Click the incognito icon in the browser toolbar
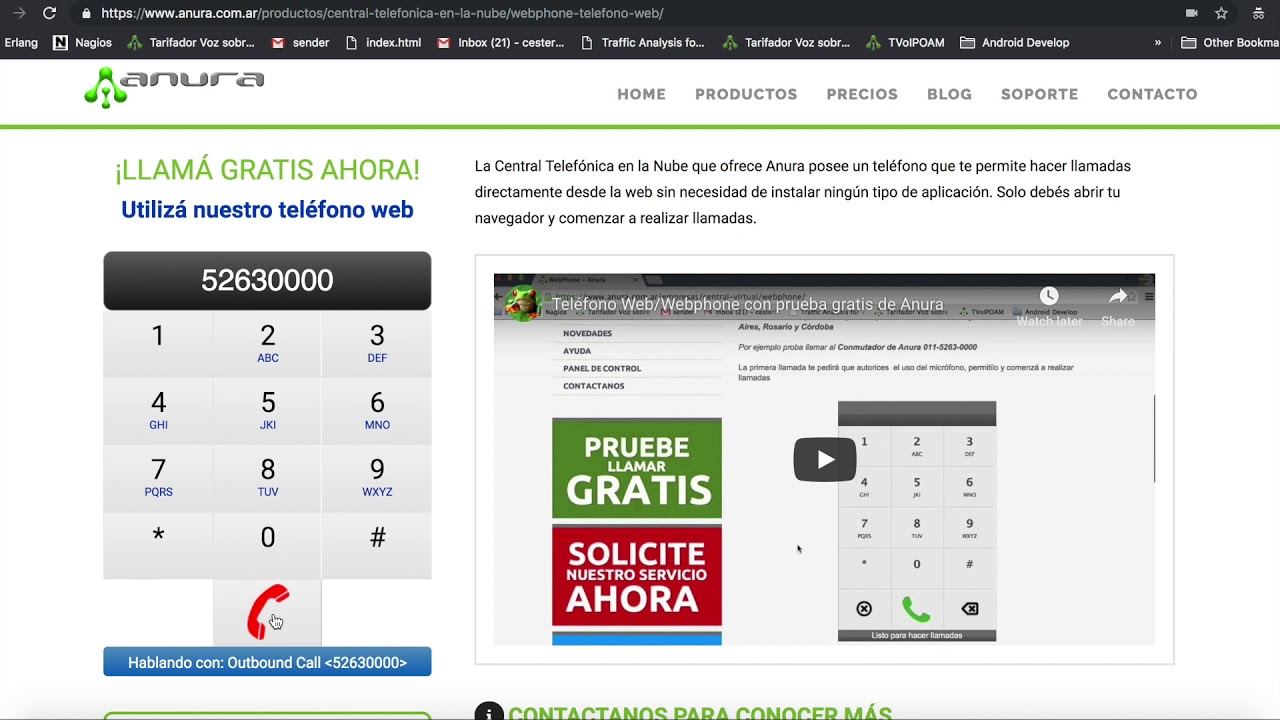 point(1259,13)
